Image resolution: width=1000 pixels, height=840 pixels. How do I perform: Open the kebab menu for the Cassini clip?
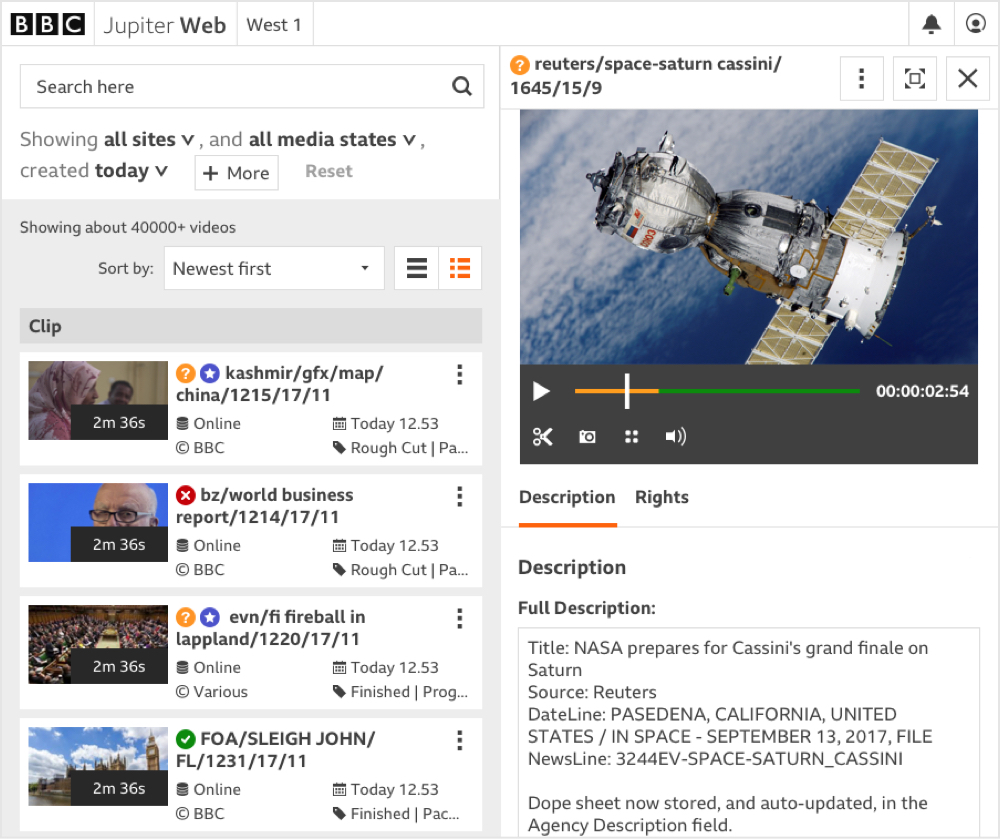pos(861,77)
